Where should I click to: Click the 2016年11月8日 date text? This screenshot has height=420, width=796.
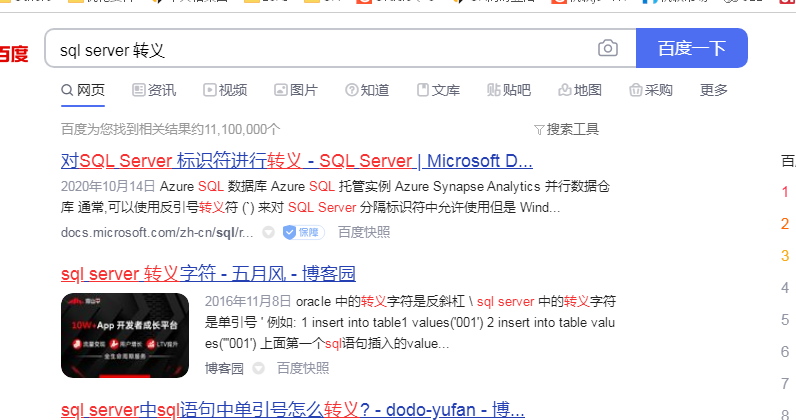tap(248, 301)
